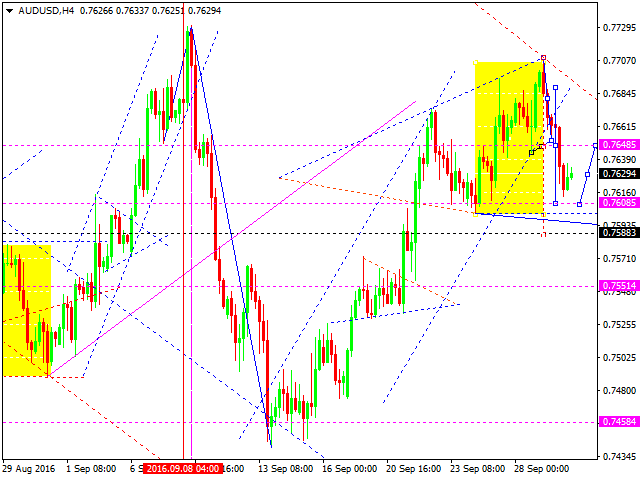This screenshot has width=640, height=480.
Task: Select the magenta level label 0.74584
Action: [619, 421]
